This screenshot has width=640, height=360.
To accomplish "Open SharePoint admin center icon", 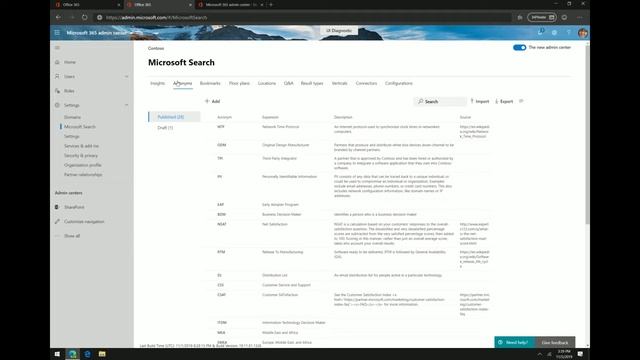I will click(x=57, y=207).
